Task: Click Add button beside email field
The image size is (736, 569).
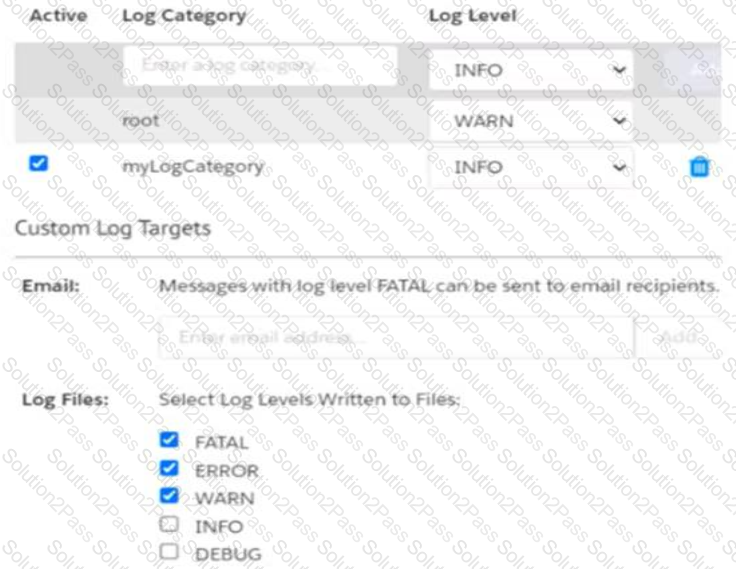Action: pyautogui.click(x=680, y=337)
